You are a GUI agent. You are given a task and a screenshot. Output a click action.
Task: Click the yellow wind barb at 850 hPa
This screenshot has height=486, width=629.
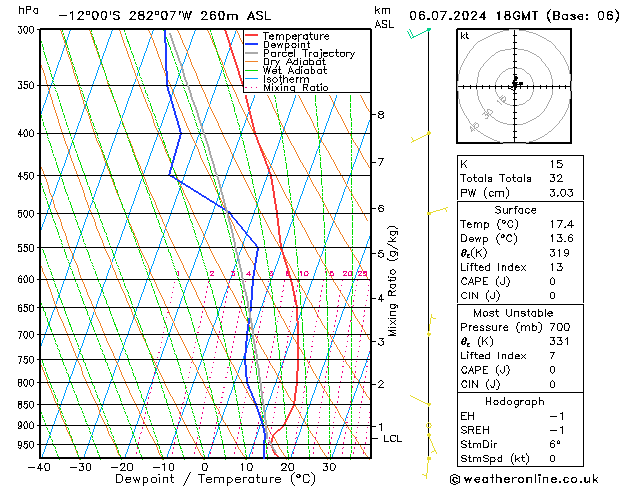(x=420, y=400)
